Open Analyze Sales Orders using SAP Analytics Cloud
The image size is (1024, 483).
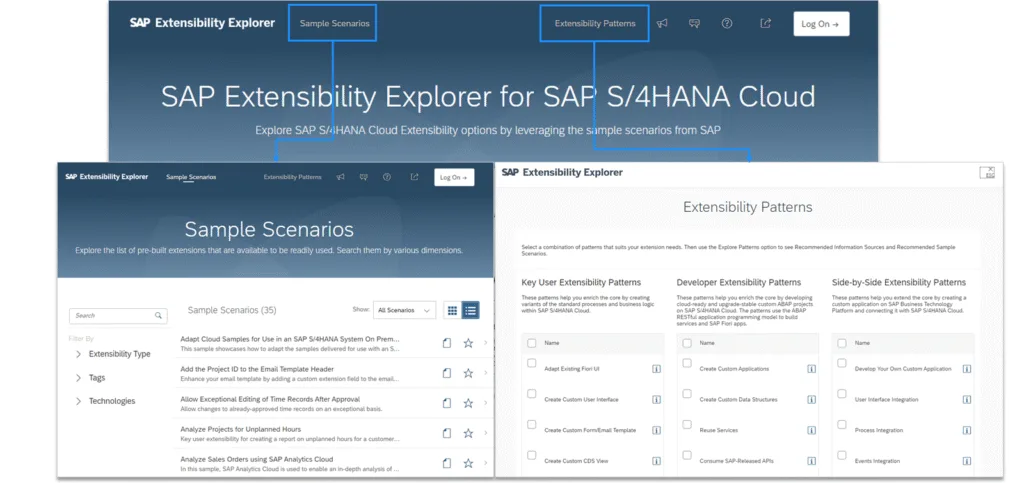pyautogui.click(x=257, y=459)
